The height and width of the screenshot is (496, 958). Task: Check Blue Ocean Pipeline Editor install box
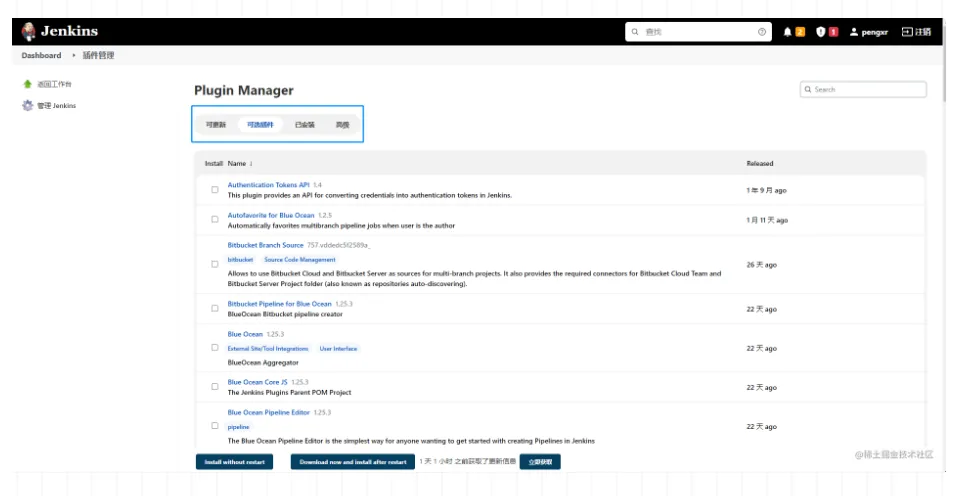[214, 426]
